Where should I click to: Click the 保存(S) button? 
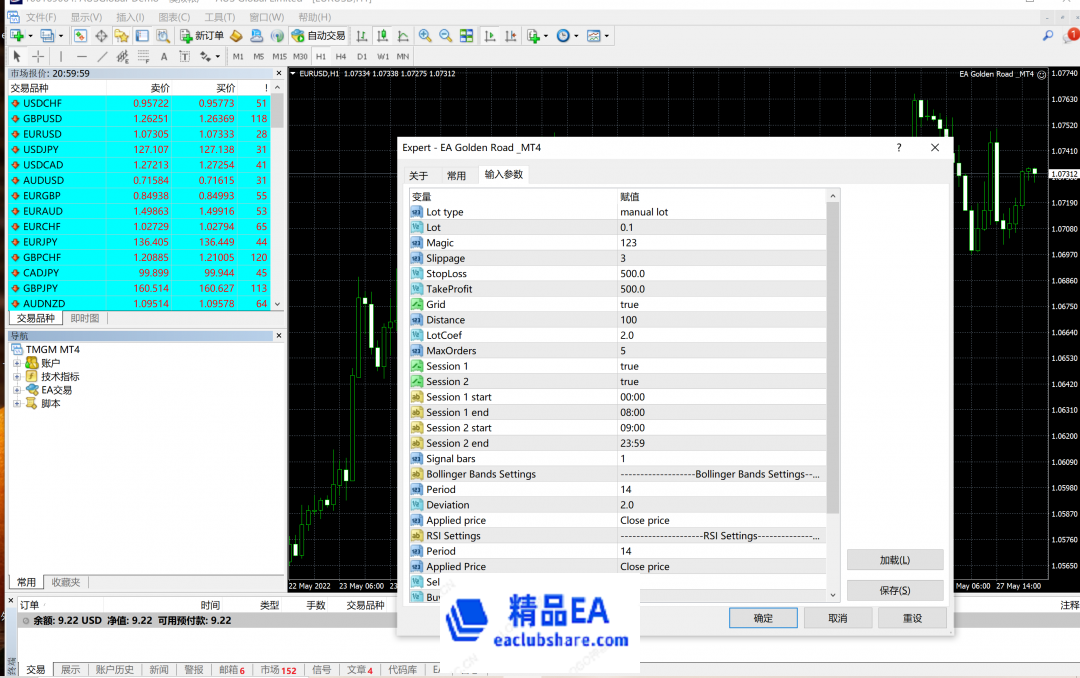pos(895,590)
